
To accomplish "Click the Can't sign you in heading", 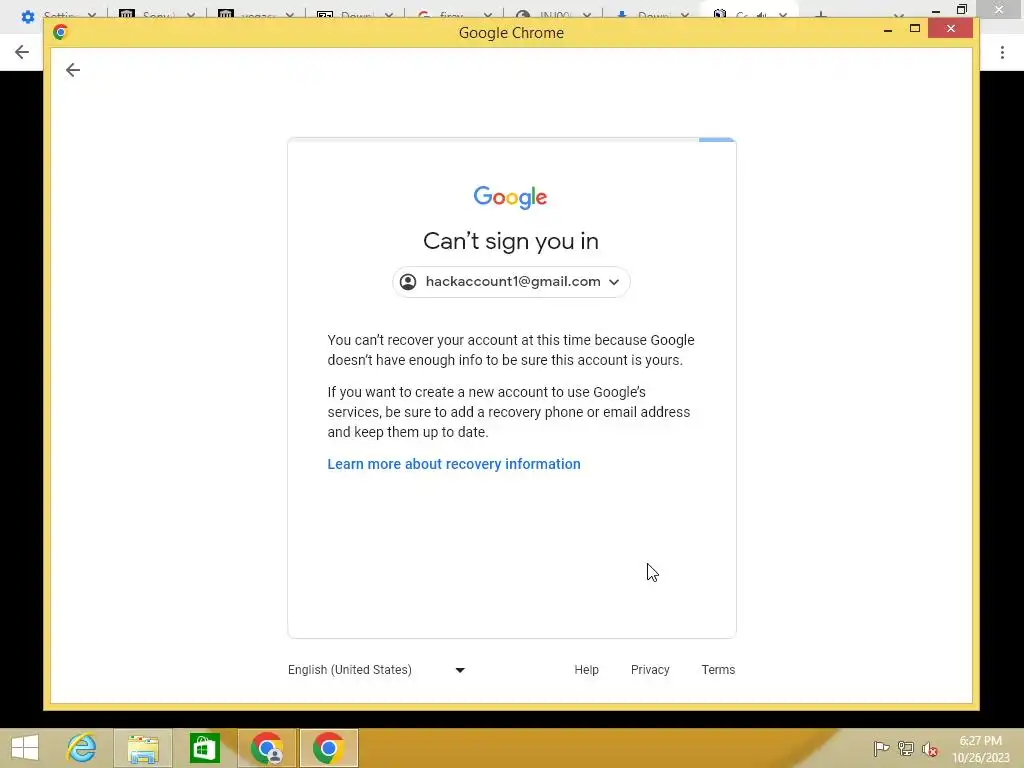I will pyautogui.click(x=511, y=241).
